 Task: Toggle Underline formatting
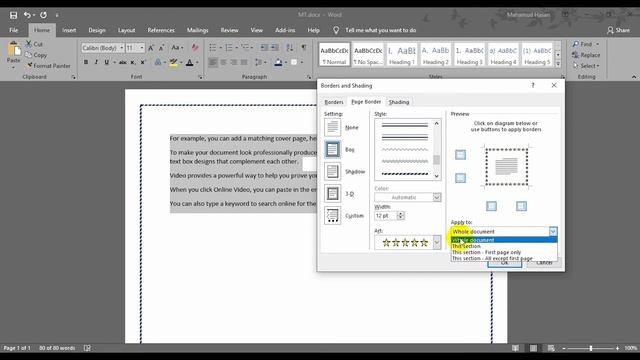107,62
